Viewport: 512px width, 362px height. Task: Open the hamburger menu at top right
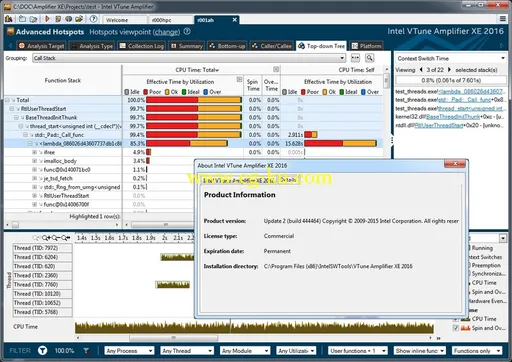pos(503,19)
